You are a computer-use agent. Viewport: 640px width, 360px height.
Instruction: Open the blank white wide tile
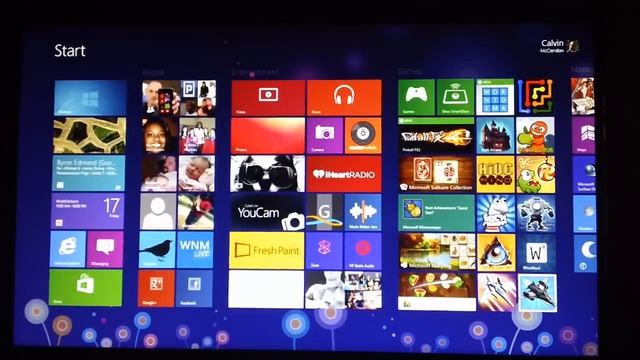(x=266, y=289)
